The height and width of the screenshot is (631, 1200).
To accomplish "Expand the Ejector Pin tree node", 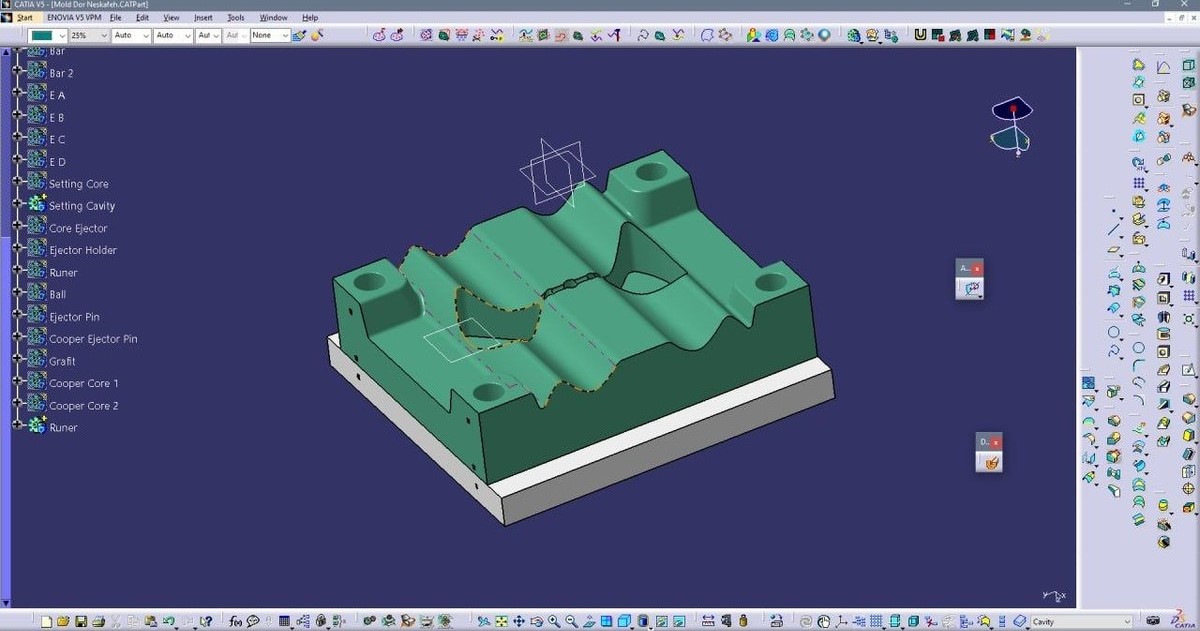I will (17, 317).
